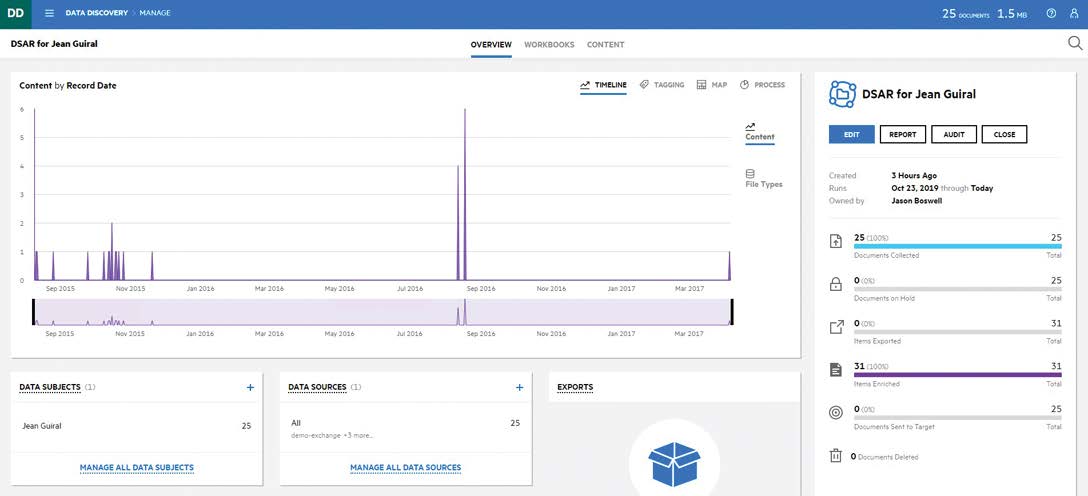Click Data Discovery breadcrumb
Screen dimensions: 1088x496
[96, 13]
